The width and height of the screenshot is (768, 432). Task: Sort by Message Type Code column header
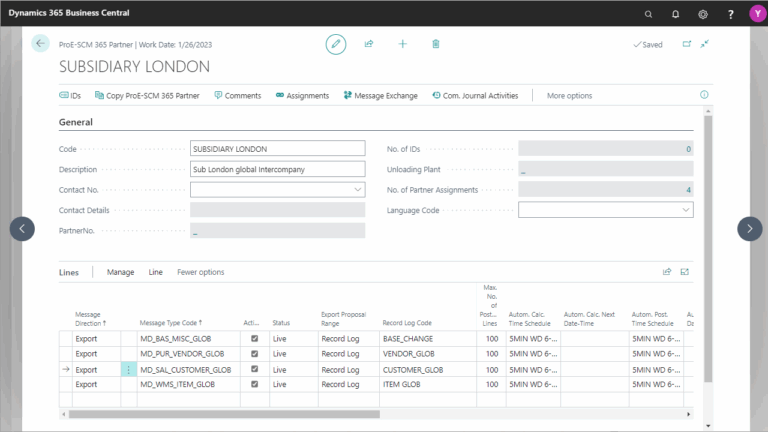pos(170,323)
